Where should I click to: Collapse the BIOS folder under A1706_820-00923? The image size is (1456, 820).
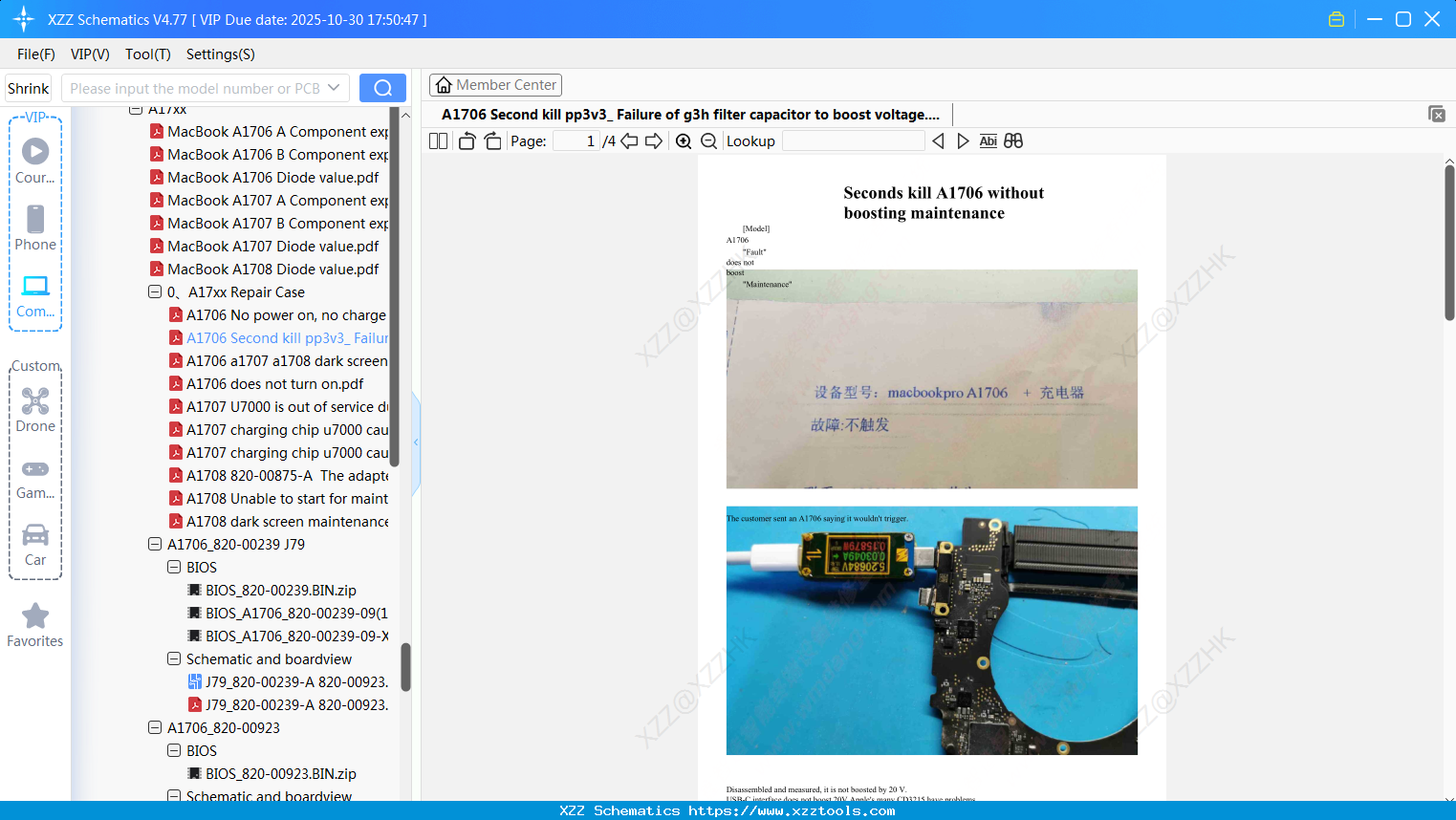coord(174,750)
